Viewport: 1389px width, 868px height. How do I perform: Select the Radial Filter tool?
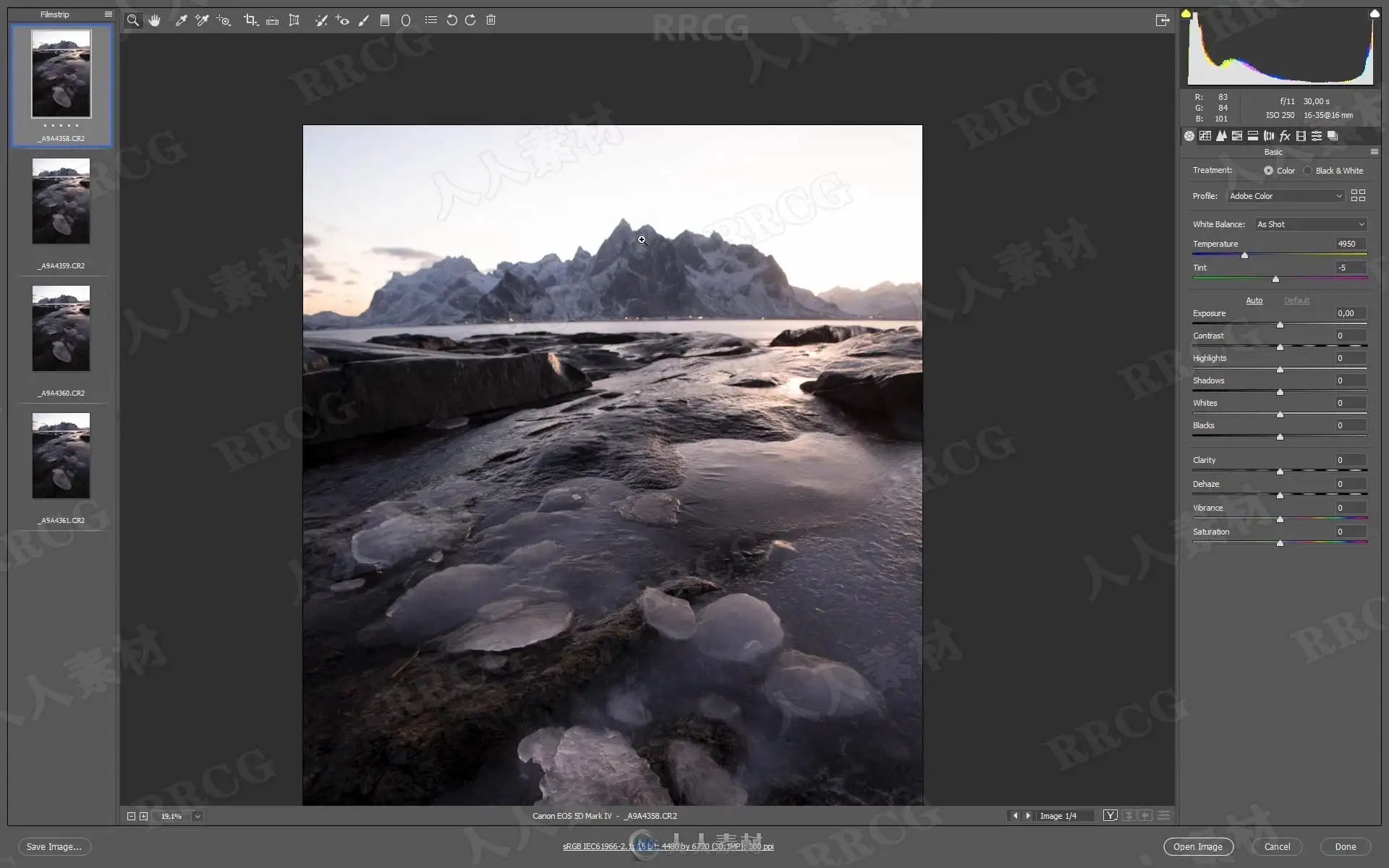406,20
